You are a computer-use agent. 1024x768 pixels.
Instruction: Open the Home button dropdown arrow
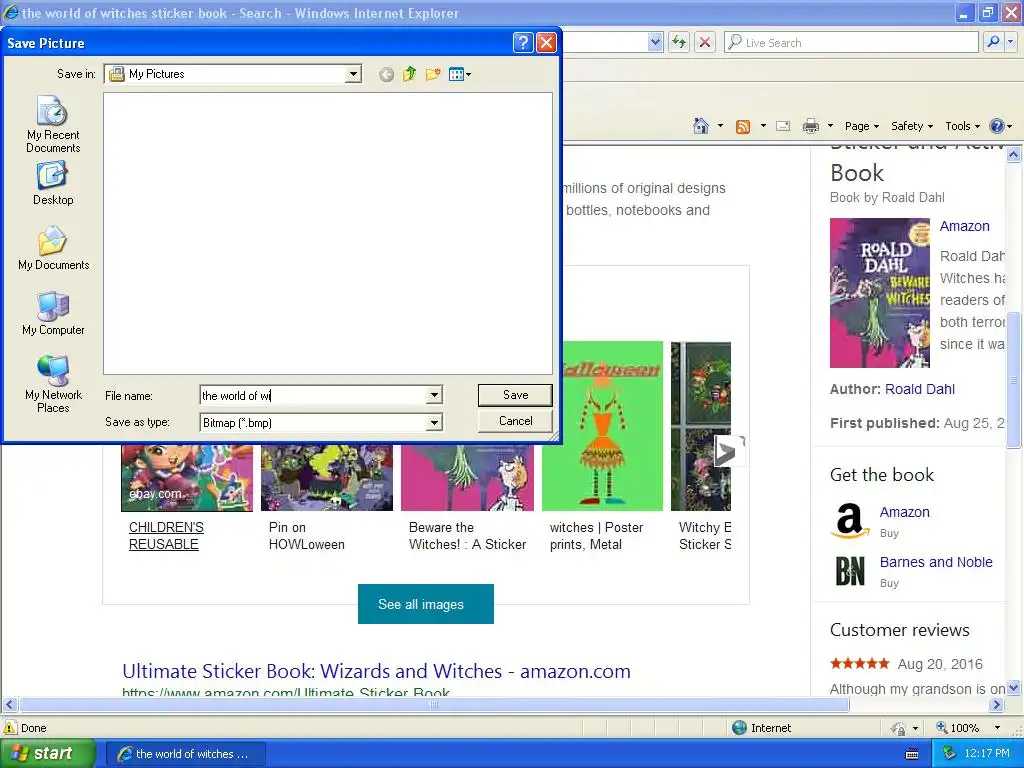[720, 126]
